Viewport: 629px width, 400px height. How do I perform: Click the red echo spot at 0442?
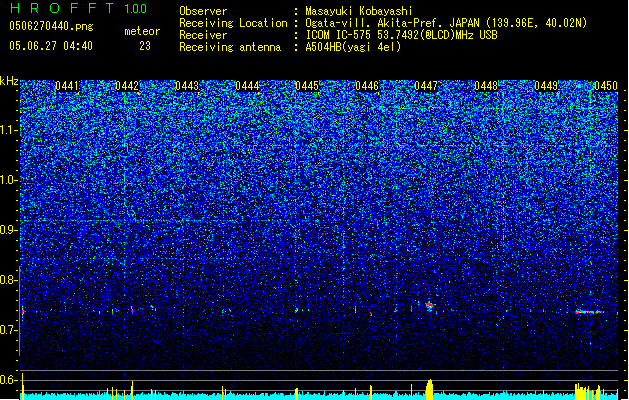click(x=132, y=310)
